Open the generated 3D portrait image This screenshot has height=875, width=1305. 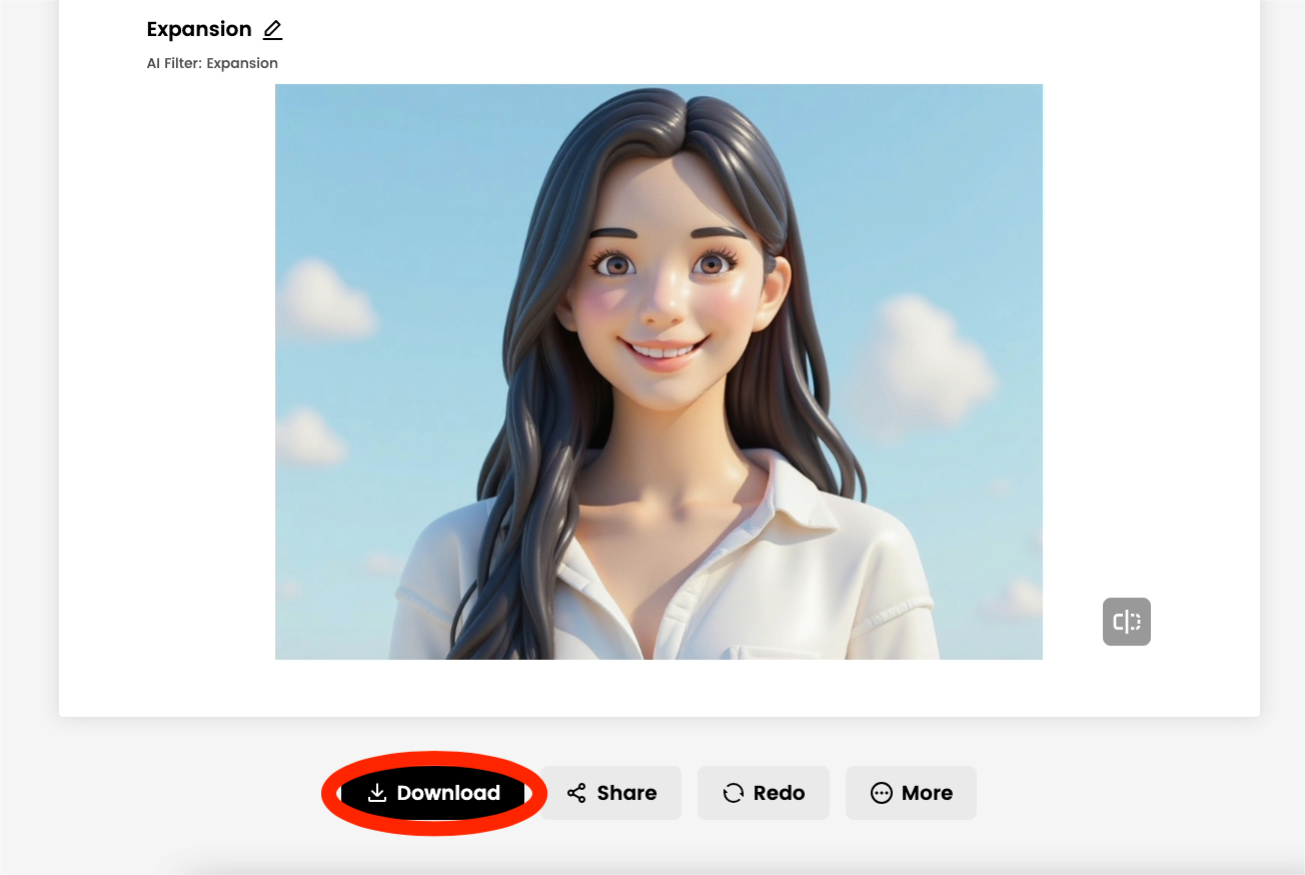(658, 371)
